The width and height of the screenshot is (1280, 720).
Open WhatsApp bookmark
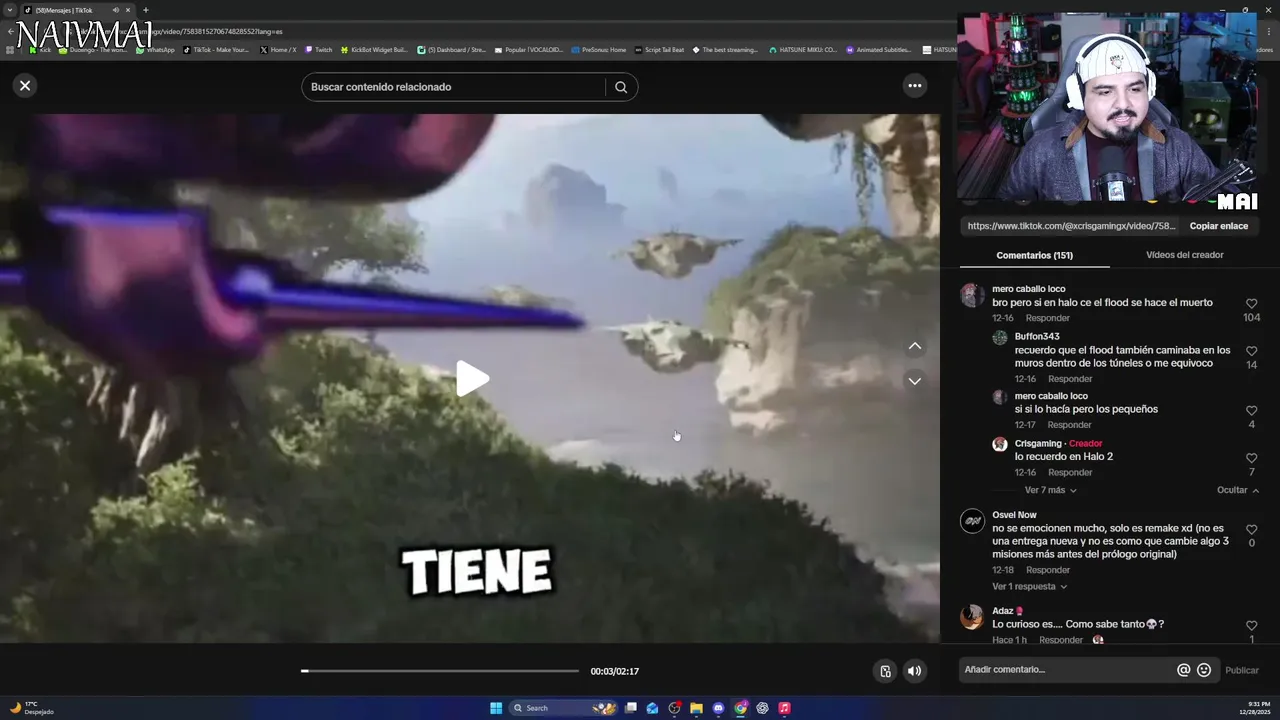155,49
